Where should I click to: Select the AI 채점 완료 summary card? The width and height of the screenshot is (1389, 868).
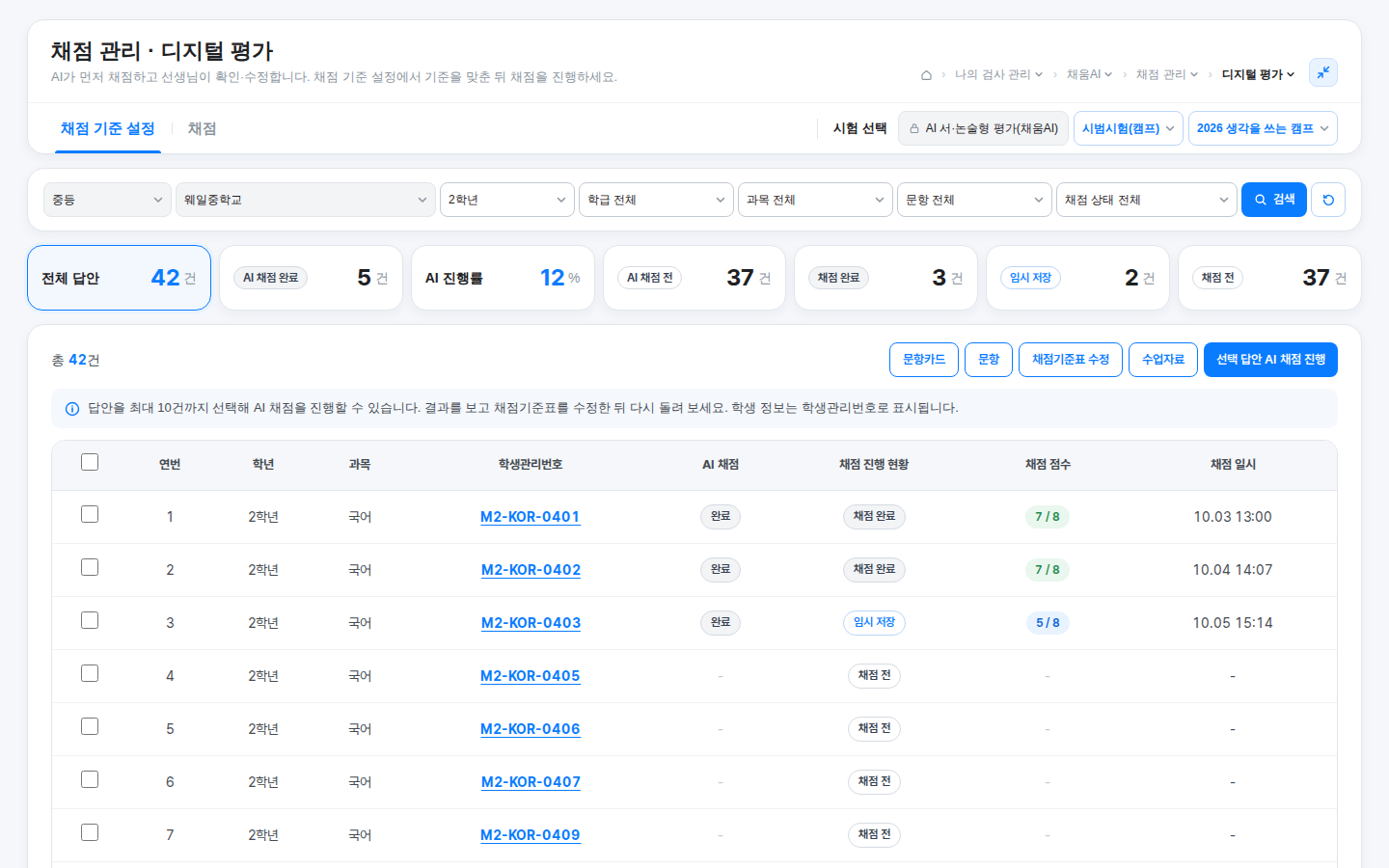pos(311,278)
